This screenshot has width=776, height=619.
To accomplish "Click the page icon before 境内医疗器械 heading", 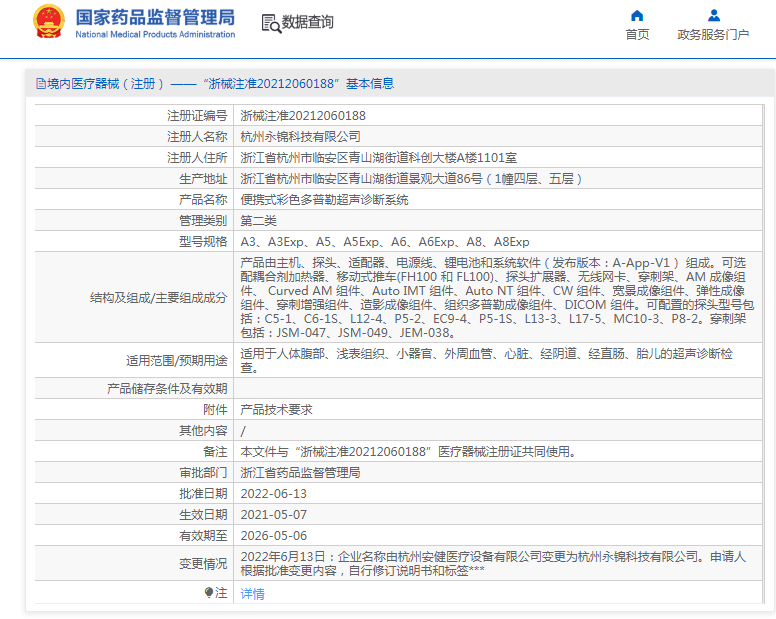I will (40, 84).
